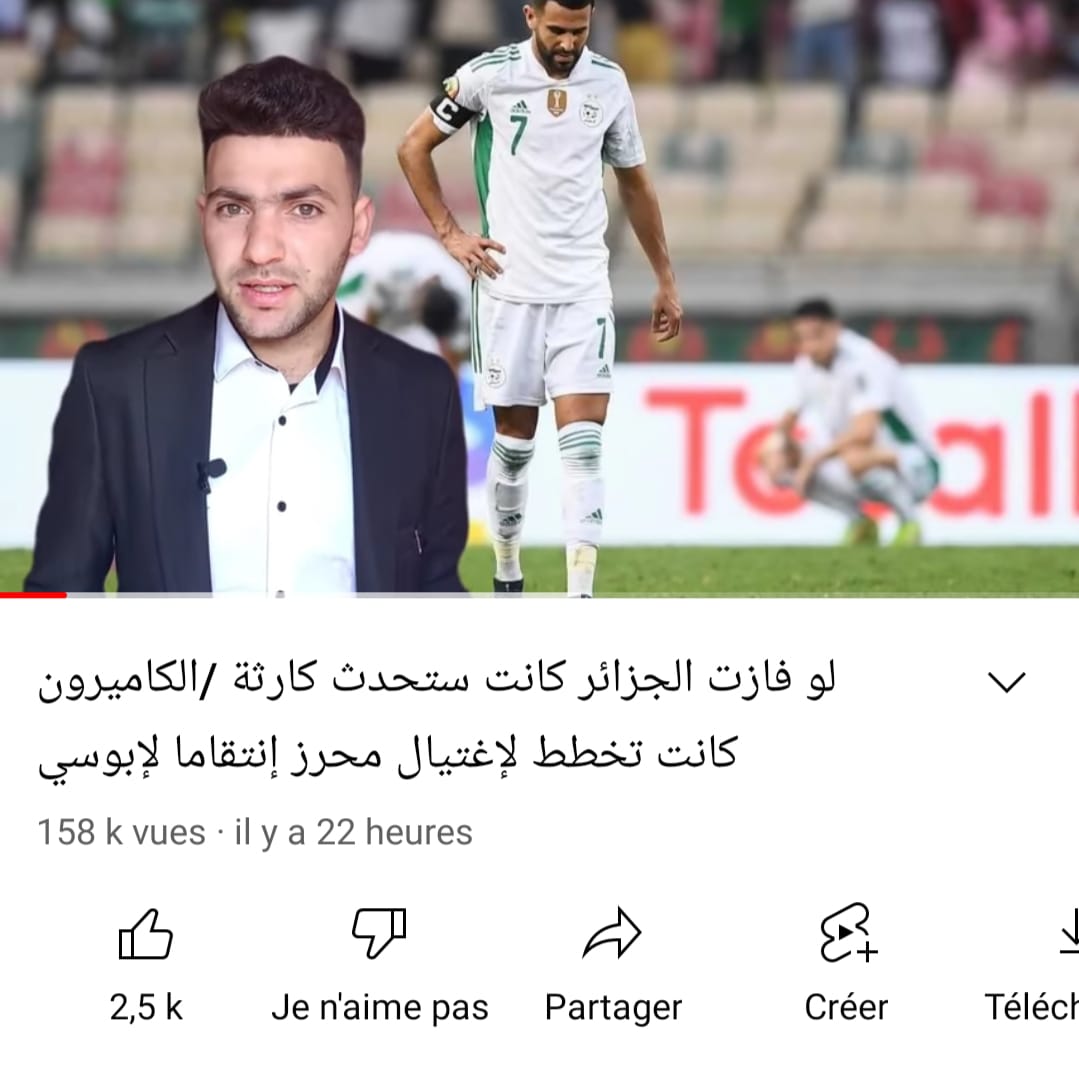Tap the thumbs-up like icon

point(145,934)
